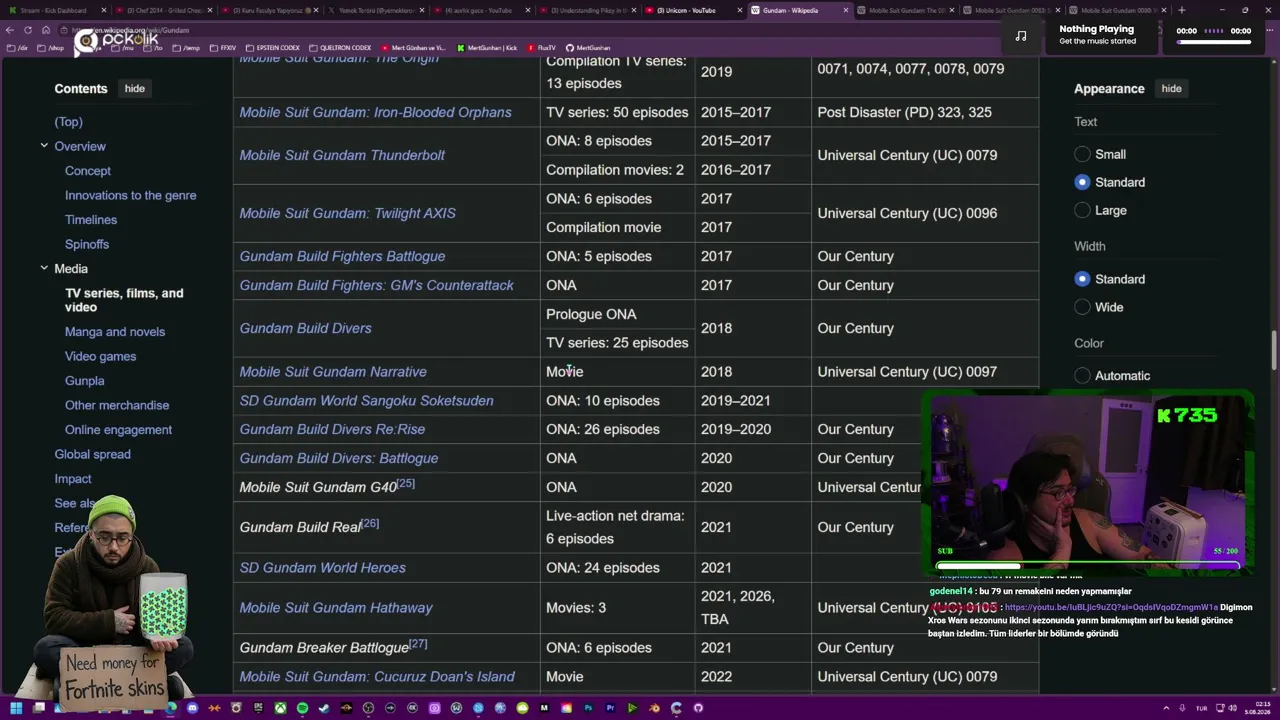Hide the Appearance panel

click(x=1171, y=88)
